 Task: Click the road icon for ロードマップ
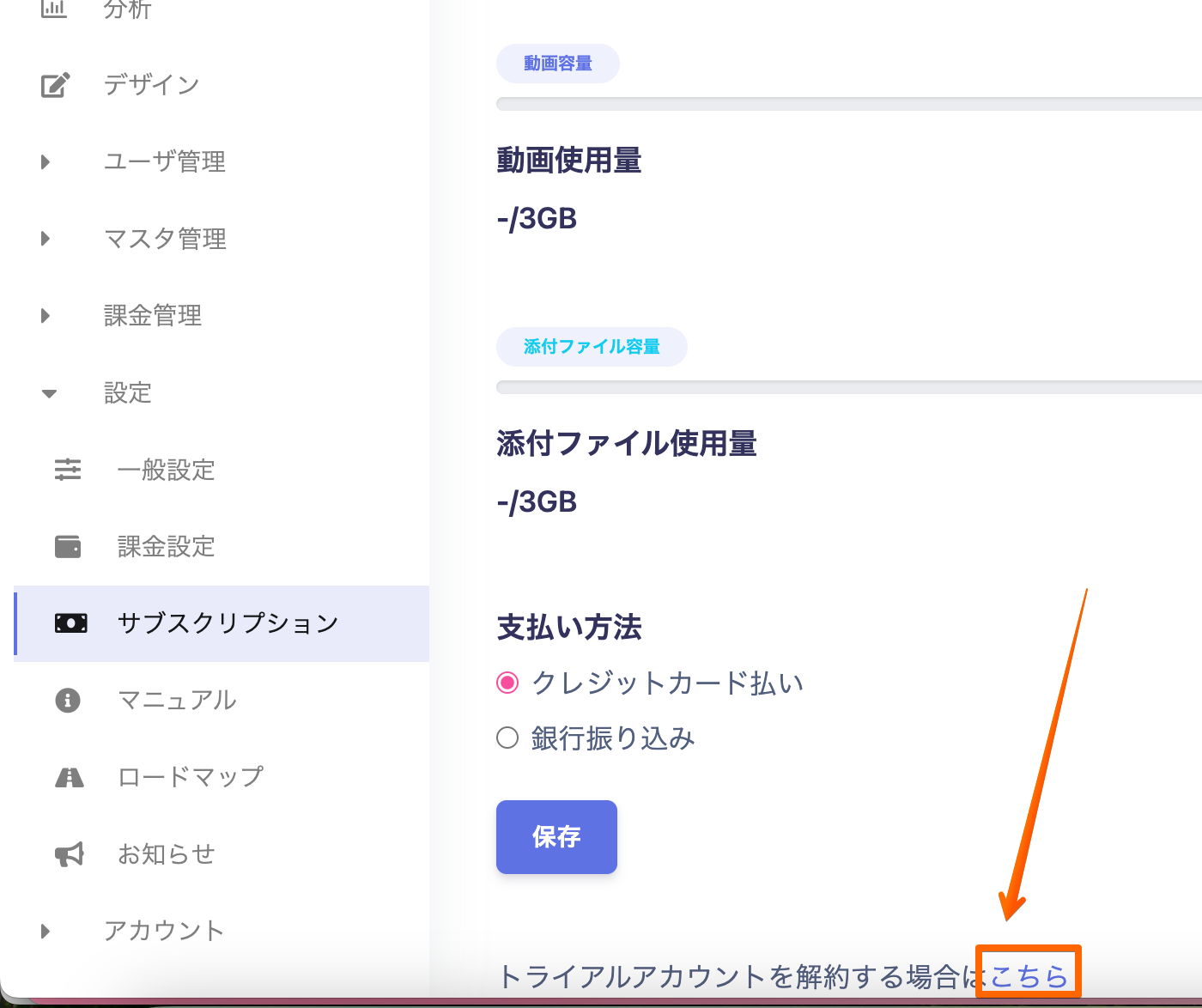click(x=69, y=777)
